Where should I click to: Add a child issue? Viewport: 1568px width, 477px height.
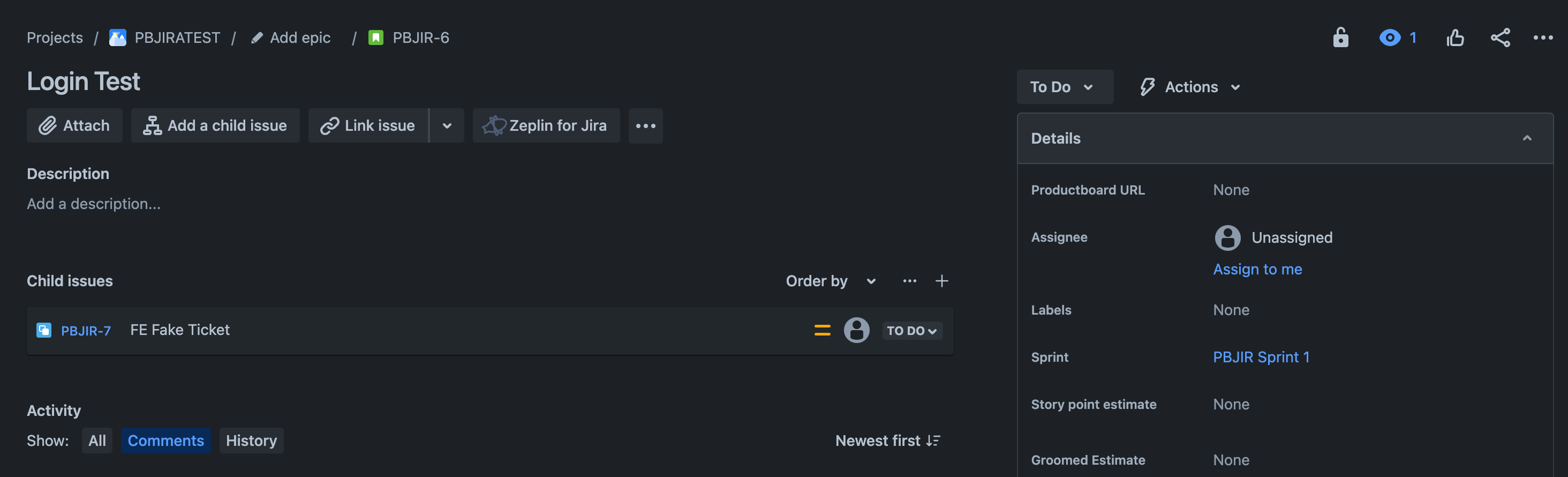coord(215,125)
